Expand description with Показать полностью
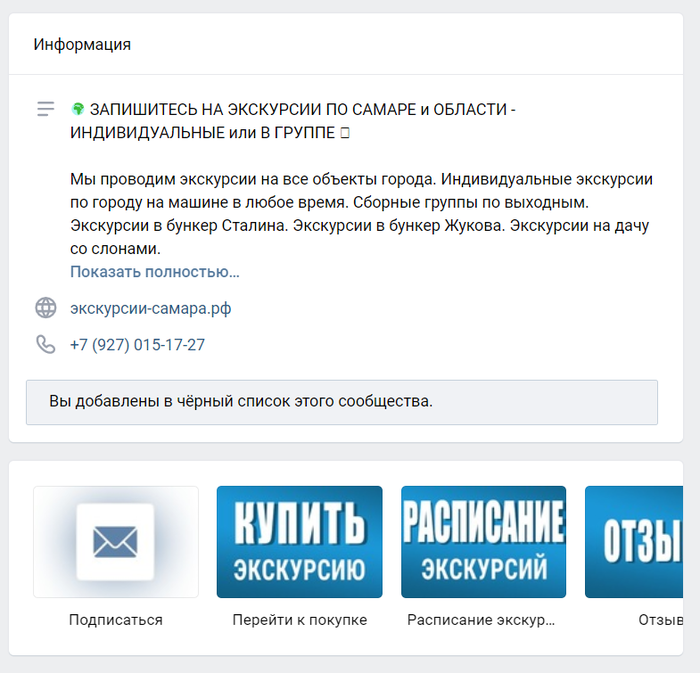The image size is (700, 673). click(154, 272)
